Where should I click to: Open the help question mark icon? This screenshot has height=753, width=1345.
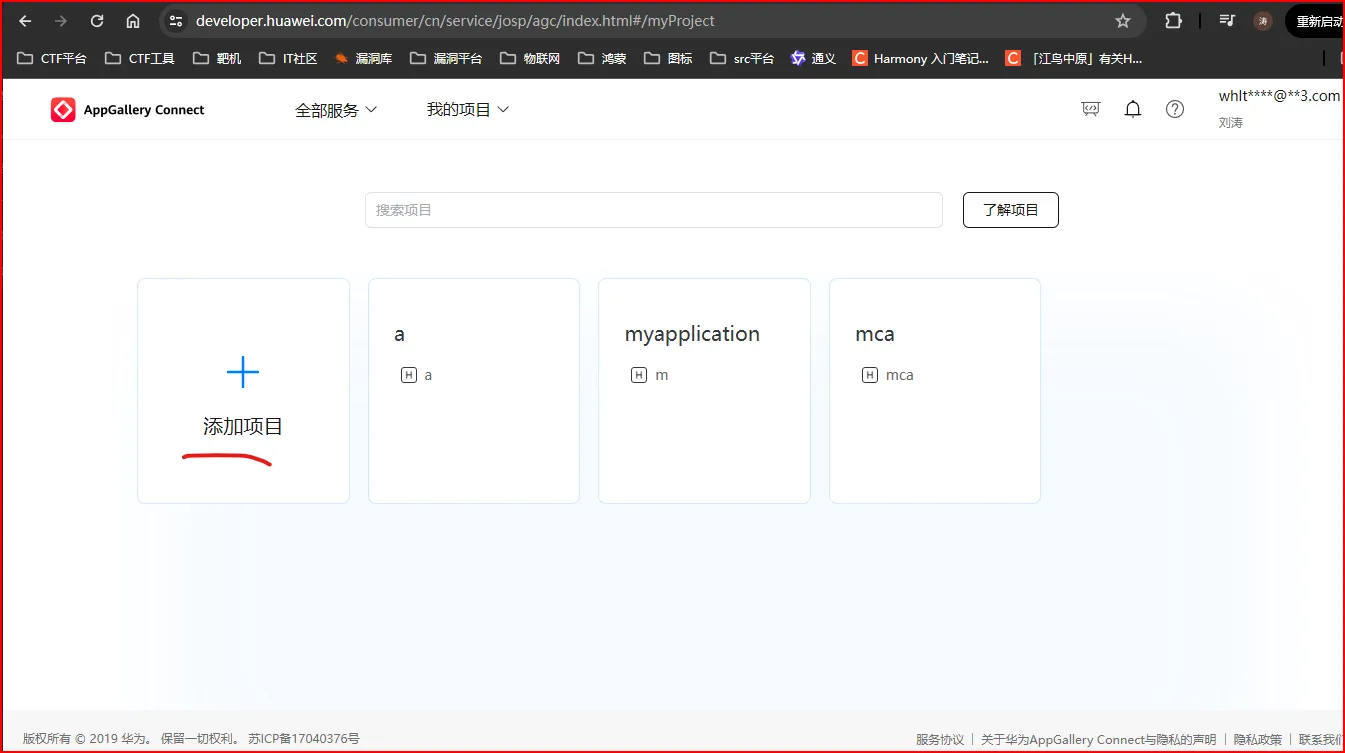click(1175, 109)
